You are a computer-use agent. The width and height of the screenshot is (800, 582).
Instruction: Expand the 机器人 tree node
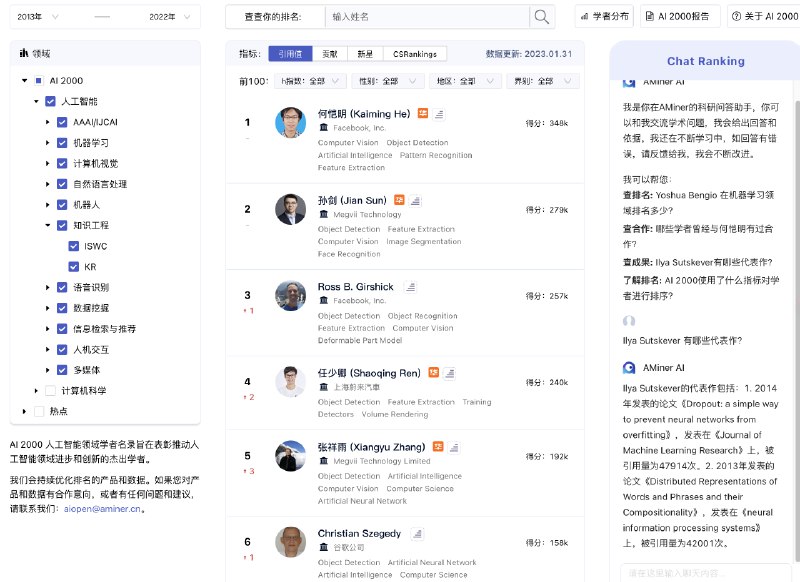[47, 205]
